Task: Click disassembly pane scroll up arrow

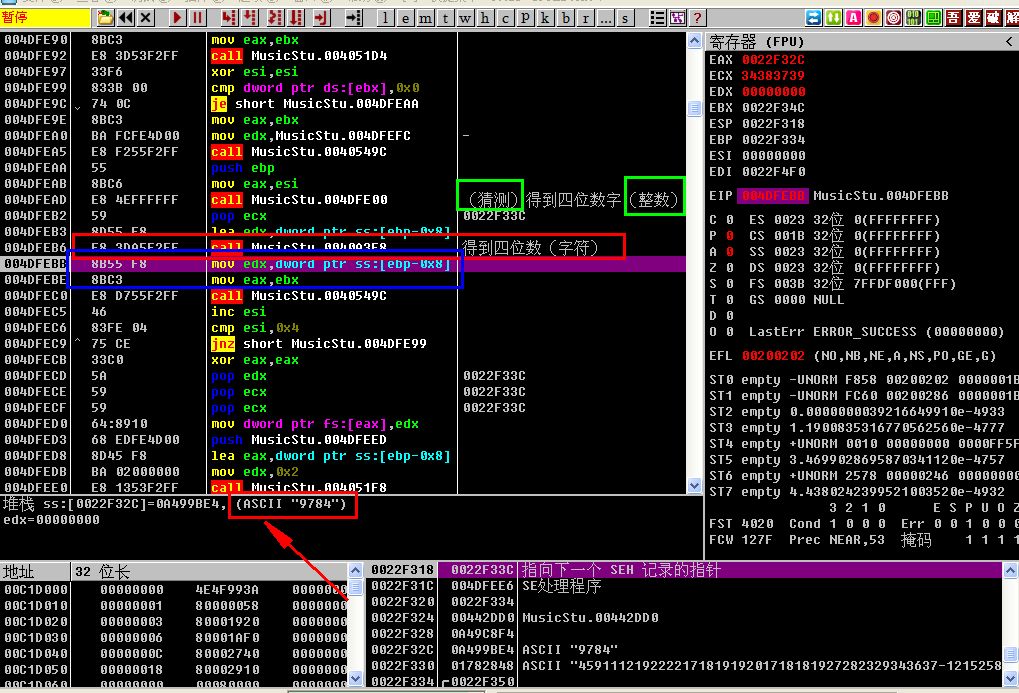Action: pos(694,42)
